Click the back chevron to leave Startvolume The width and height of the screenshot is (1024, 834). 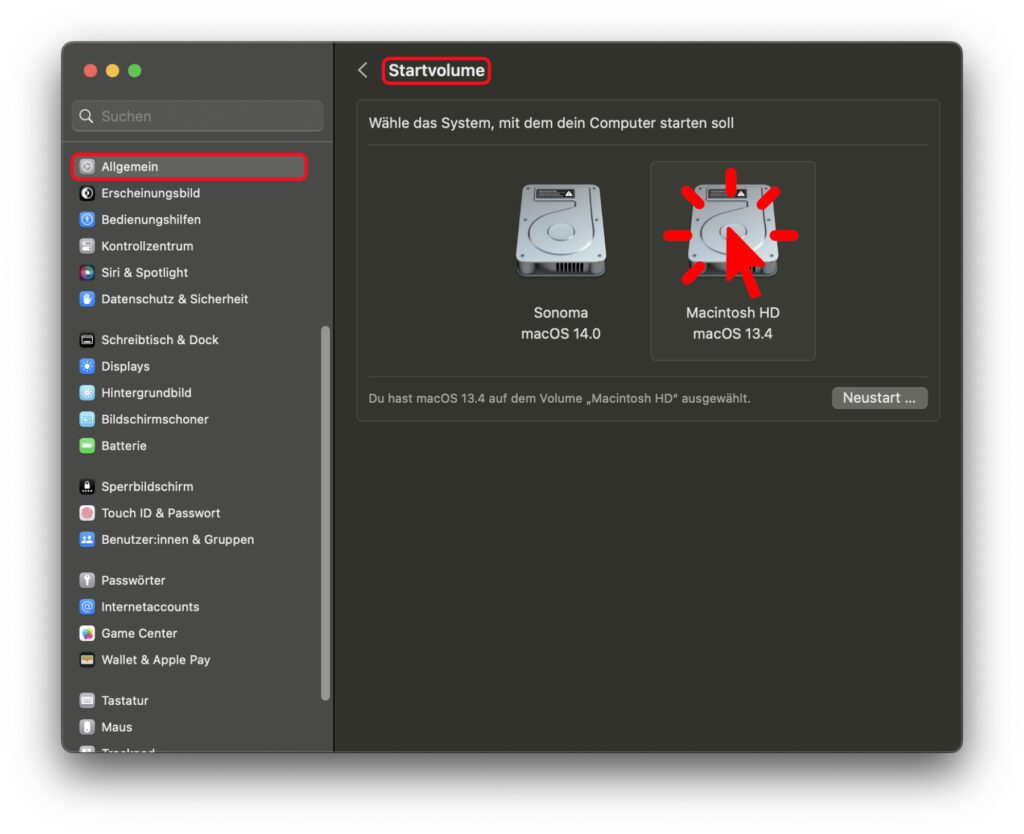363,70
